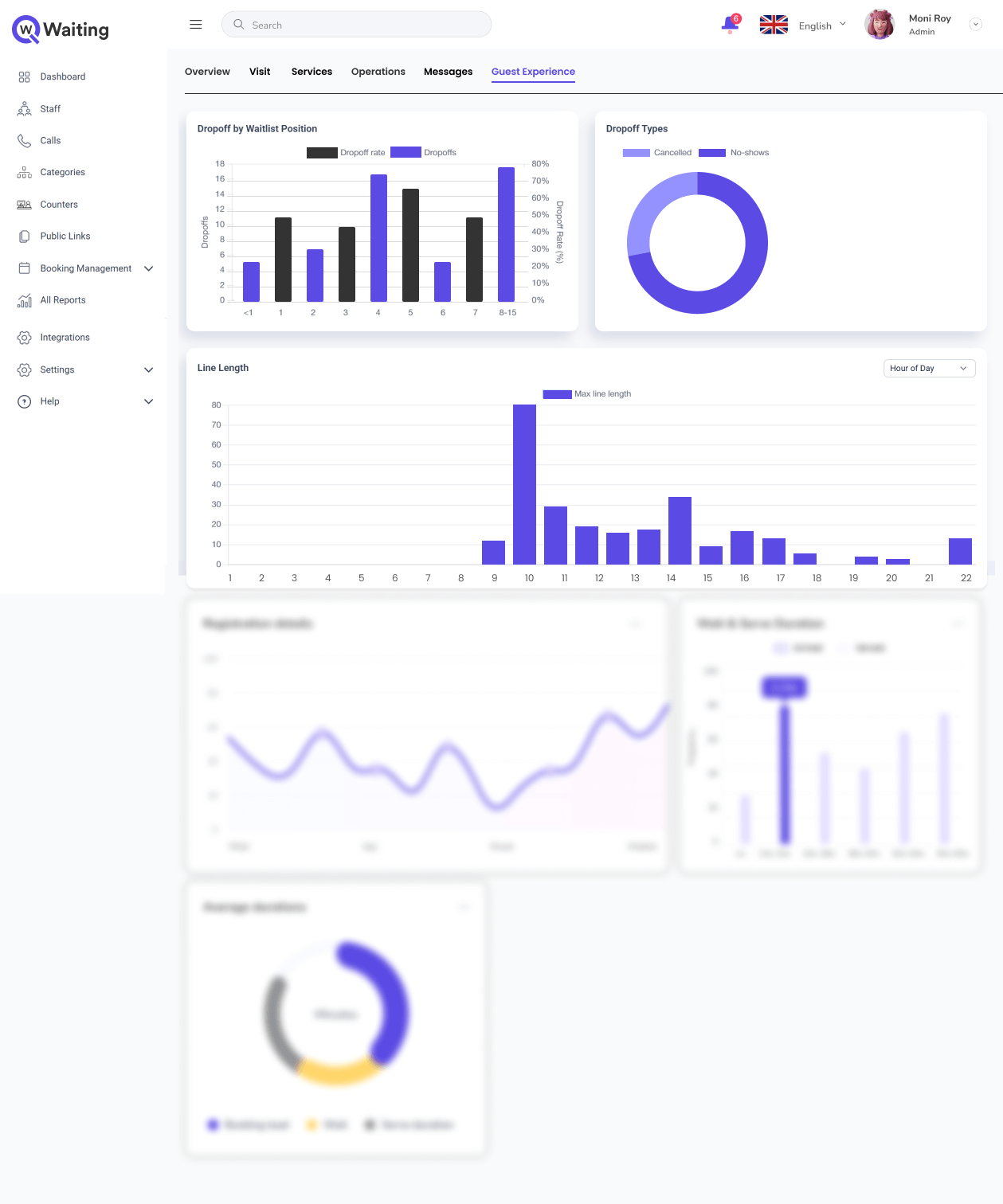Hide the Max line length series

[587, 394]
